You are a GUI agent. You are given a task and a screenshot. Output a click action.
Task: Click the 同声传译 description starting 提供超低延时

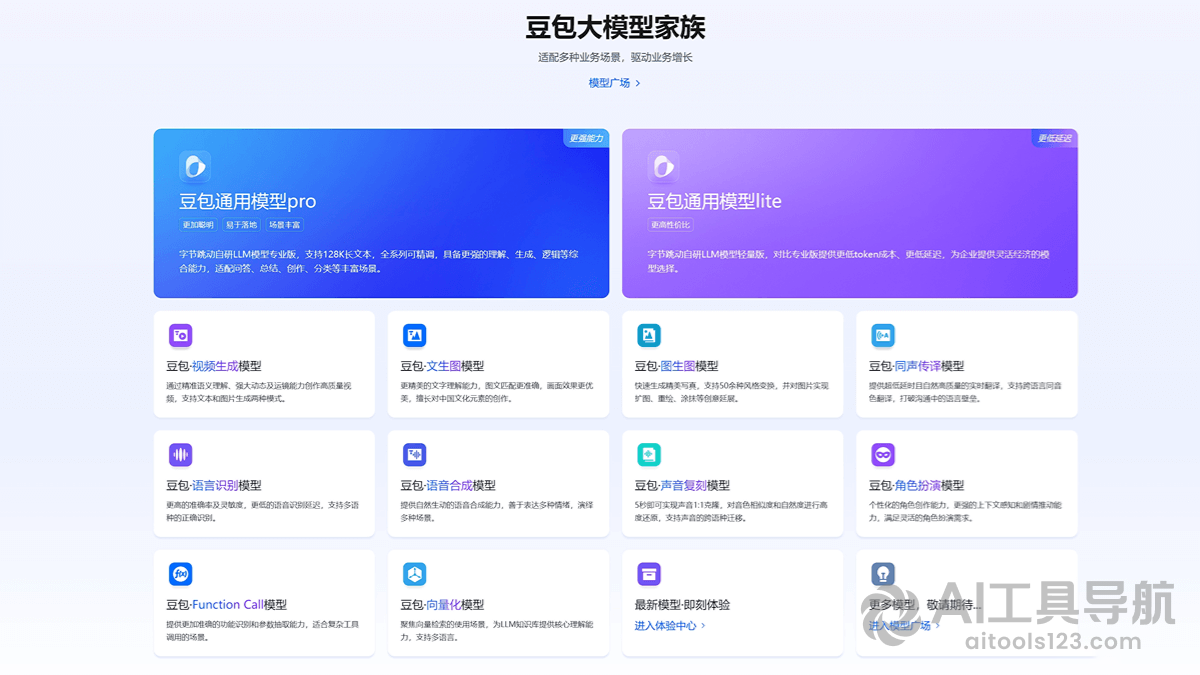pyautogui.click(x=965, y=392)
